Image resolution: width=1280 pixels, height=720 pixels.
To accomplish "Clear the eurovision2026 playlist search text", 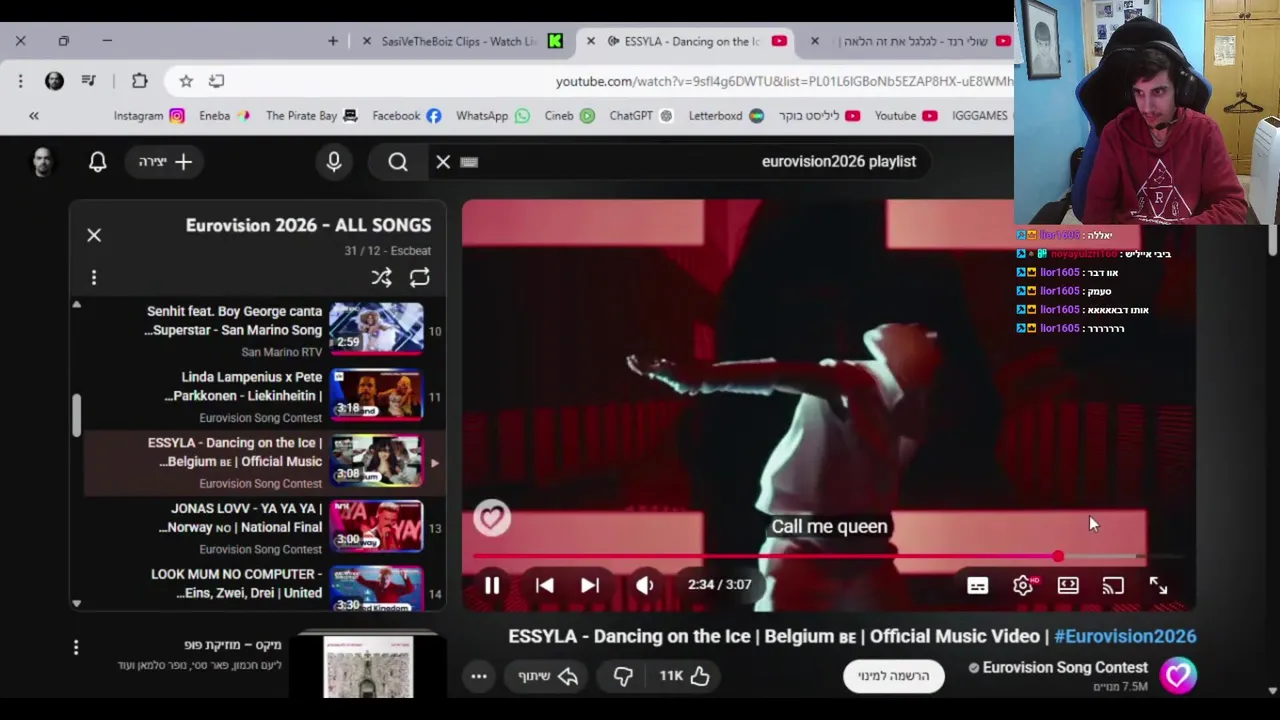I will 443,161.
